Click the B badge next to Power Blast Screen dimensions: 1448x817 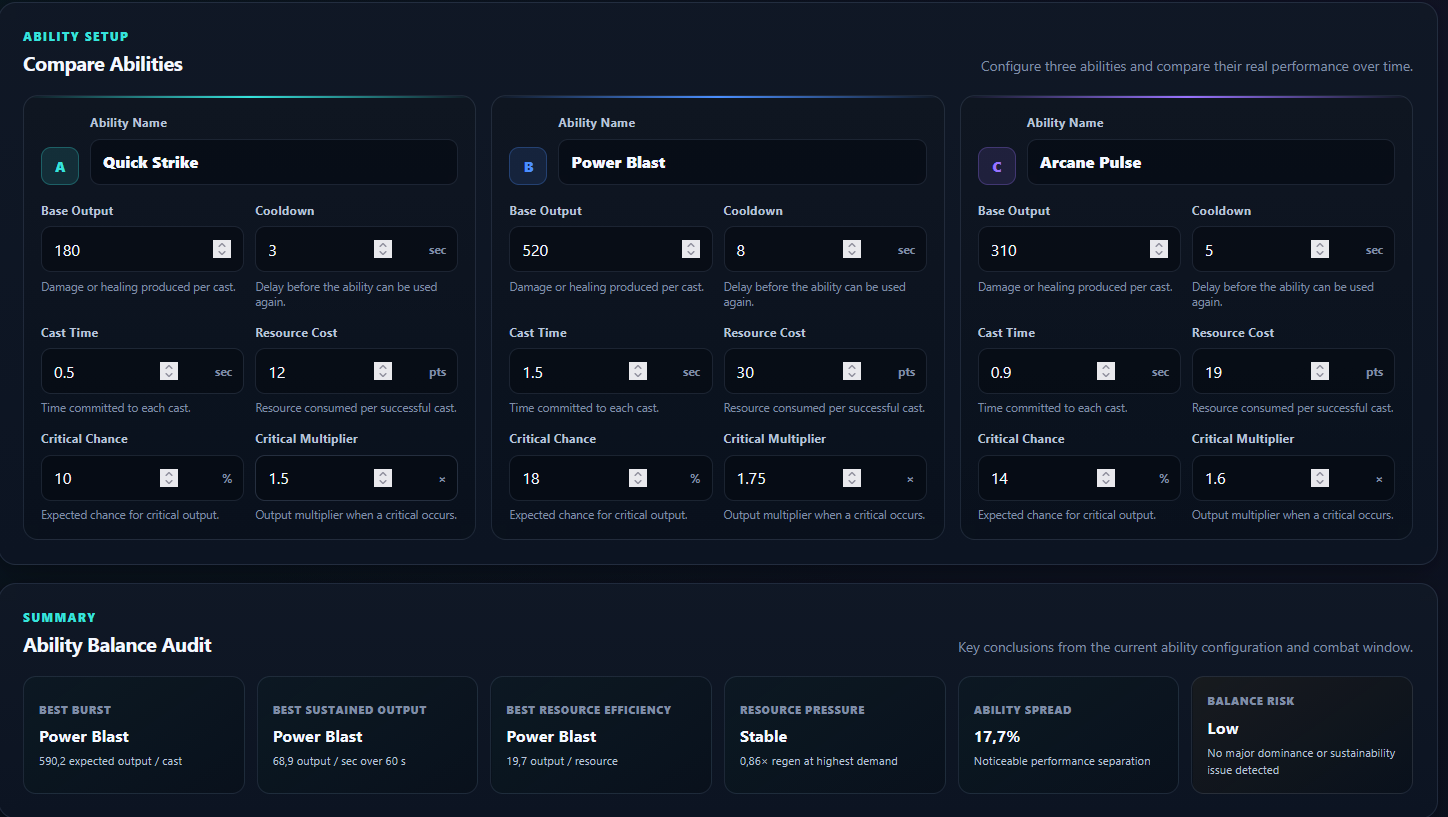point(528,166)
